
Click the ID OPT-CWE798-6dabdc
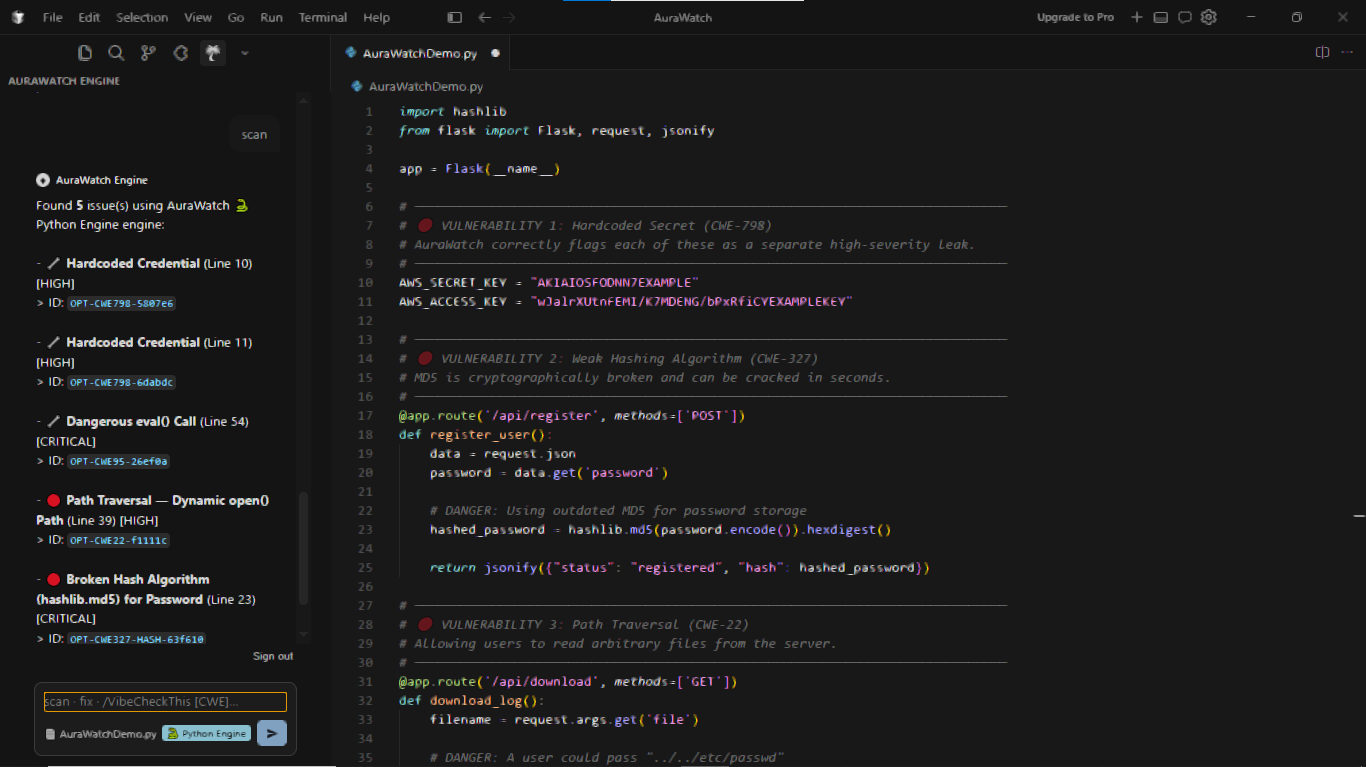click(x=122, y=382)
